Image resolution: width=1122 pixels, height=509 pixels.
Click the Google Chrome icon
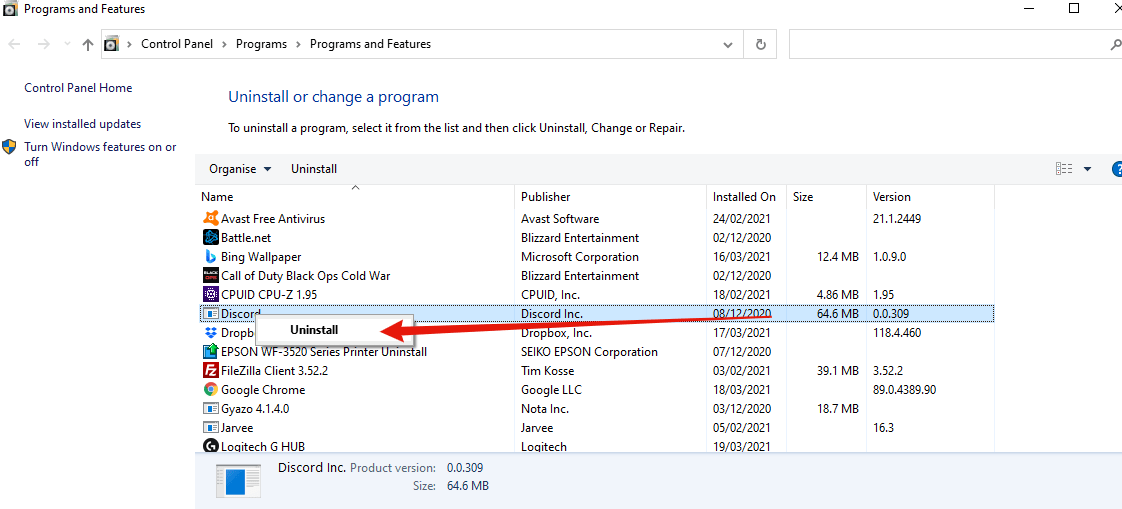(x=210, y=389)
